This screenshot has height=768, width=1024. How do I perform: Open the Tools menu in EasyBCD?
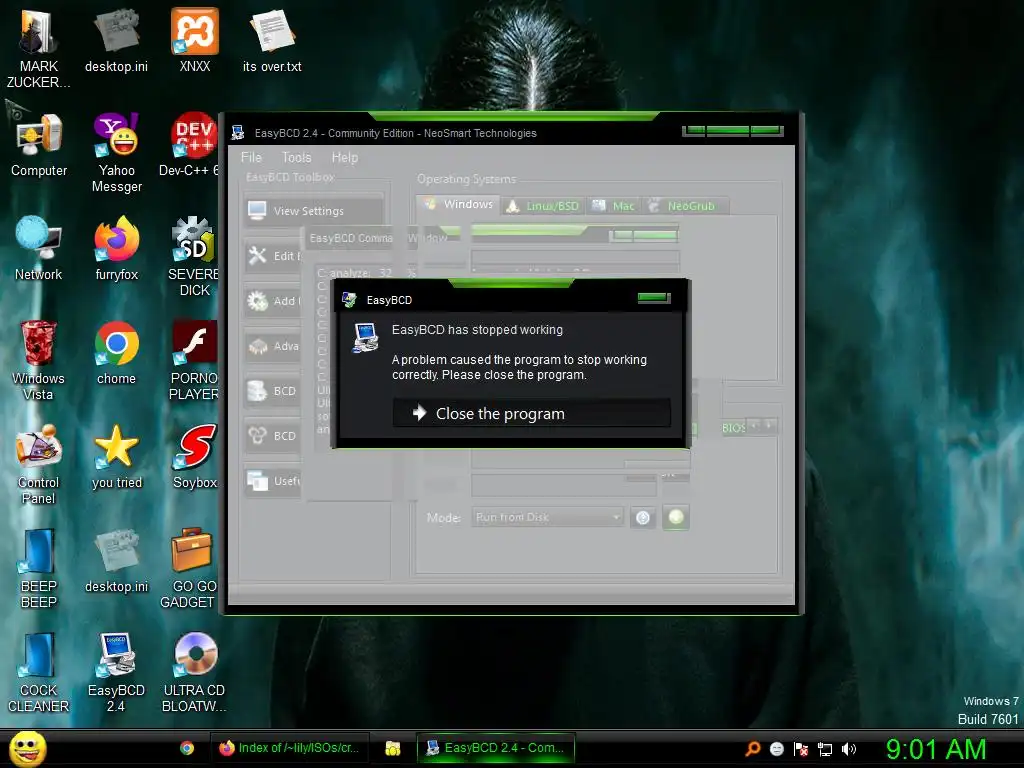click(x=296, y=157)
